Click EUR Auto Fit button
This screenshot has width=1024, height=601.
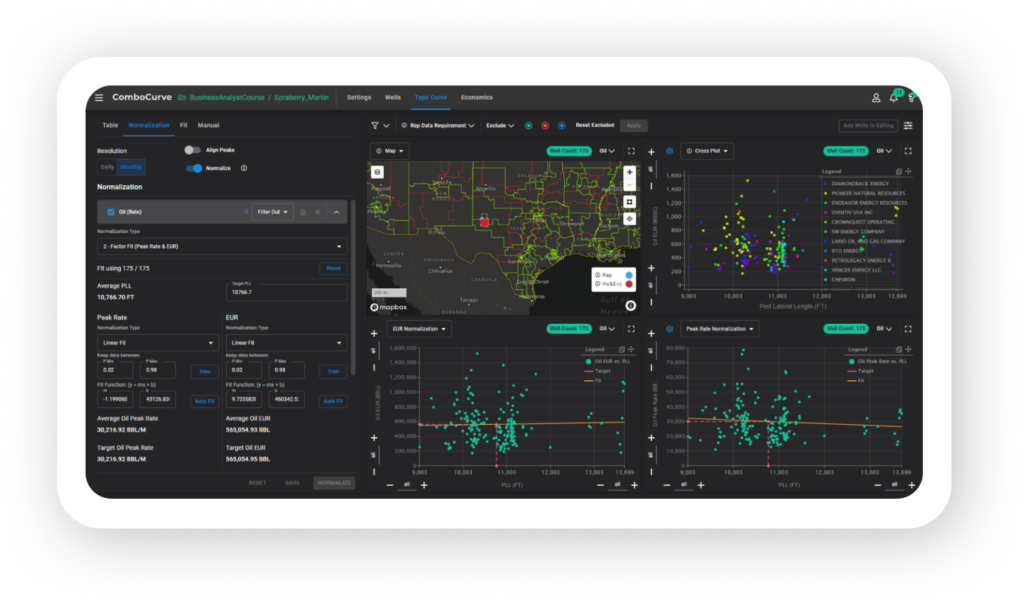point(333,401)
